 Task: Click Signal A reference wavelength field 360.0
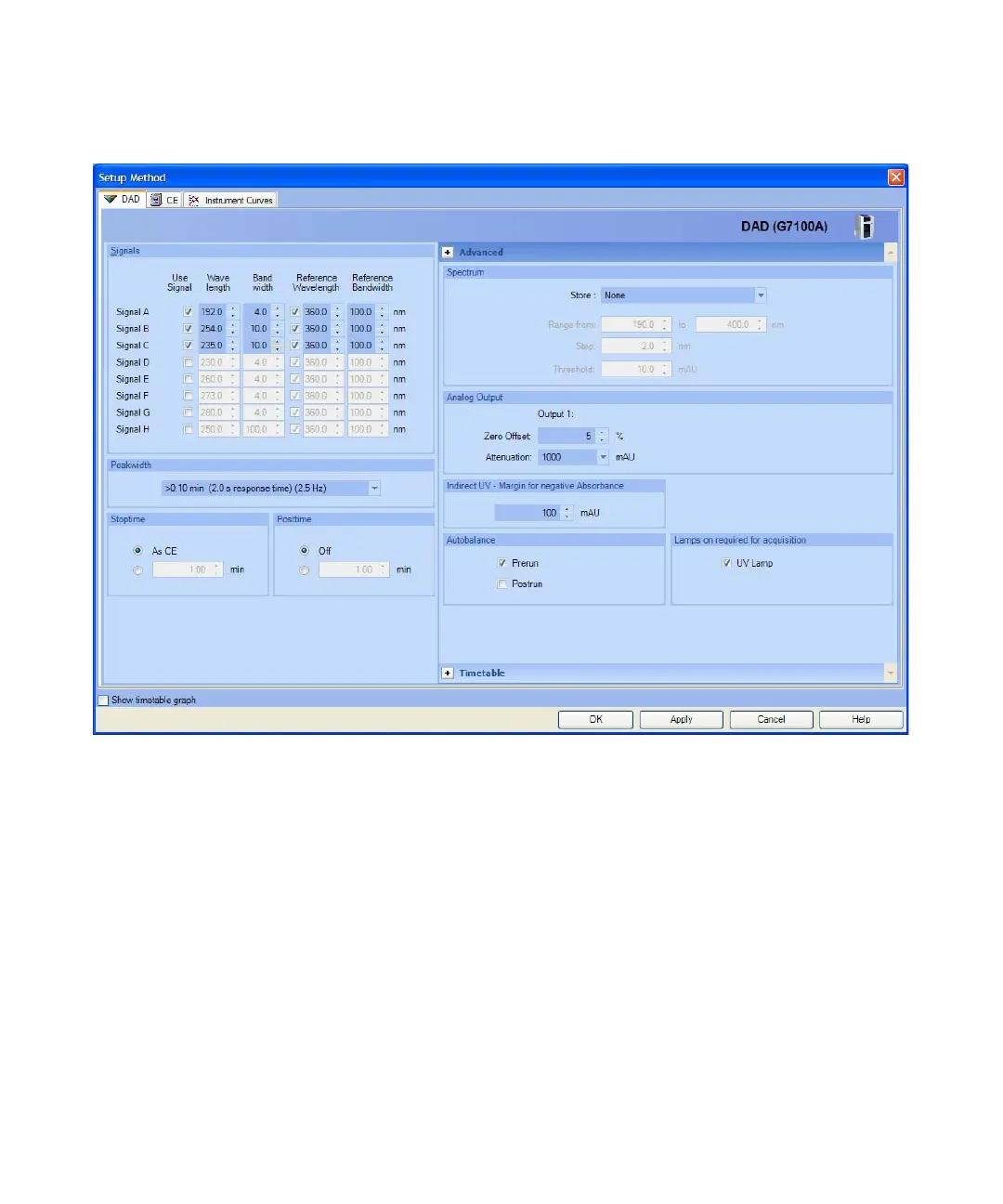(x=317, y=312)
